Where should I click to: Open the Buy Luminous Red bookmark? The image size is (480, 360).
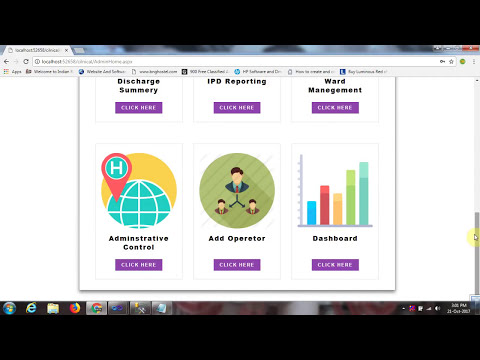(363, 72)
